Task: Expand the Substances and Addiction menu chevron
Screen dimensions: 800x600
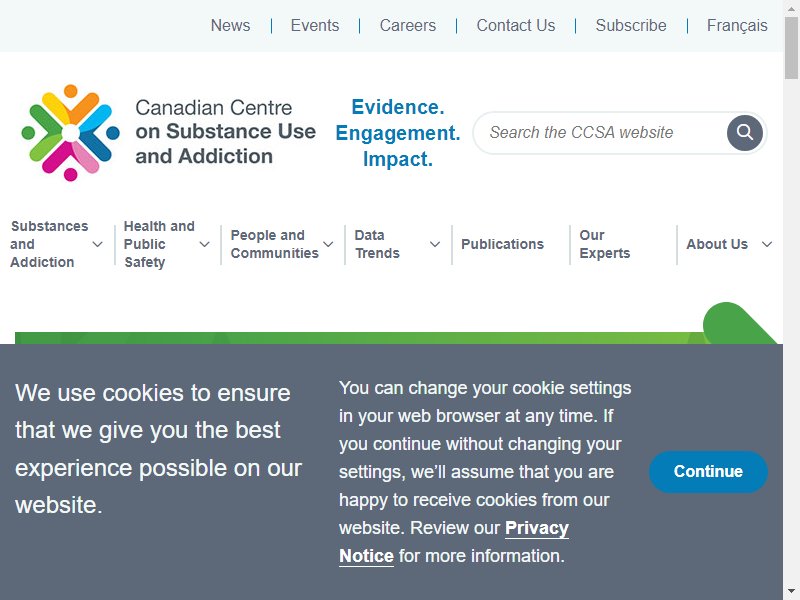Action: (97, 244)
